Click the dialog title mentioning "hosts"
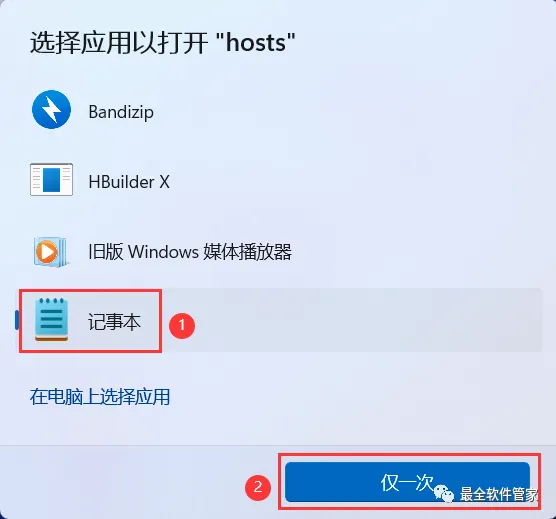556x519 pixels. pos(162,43)
